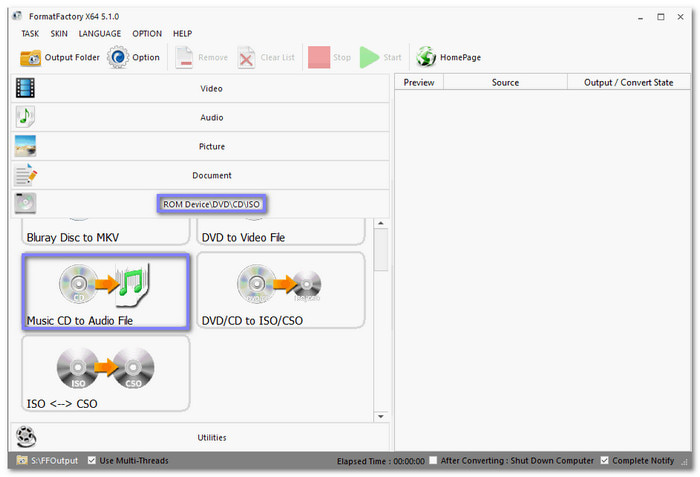Click the ROM Device disc drive icon
The width and height of the screenshot is (700, 477).
pyautogui.click(x=25, y=204)
